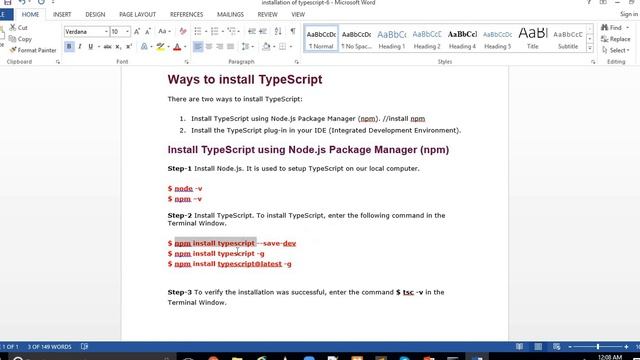Open Text Effects options
Screen dimensions: 640x360
coord(144,47)
